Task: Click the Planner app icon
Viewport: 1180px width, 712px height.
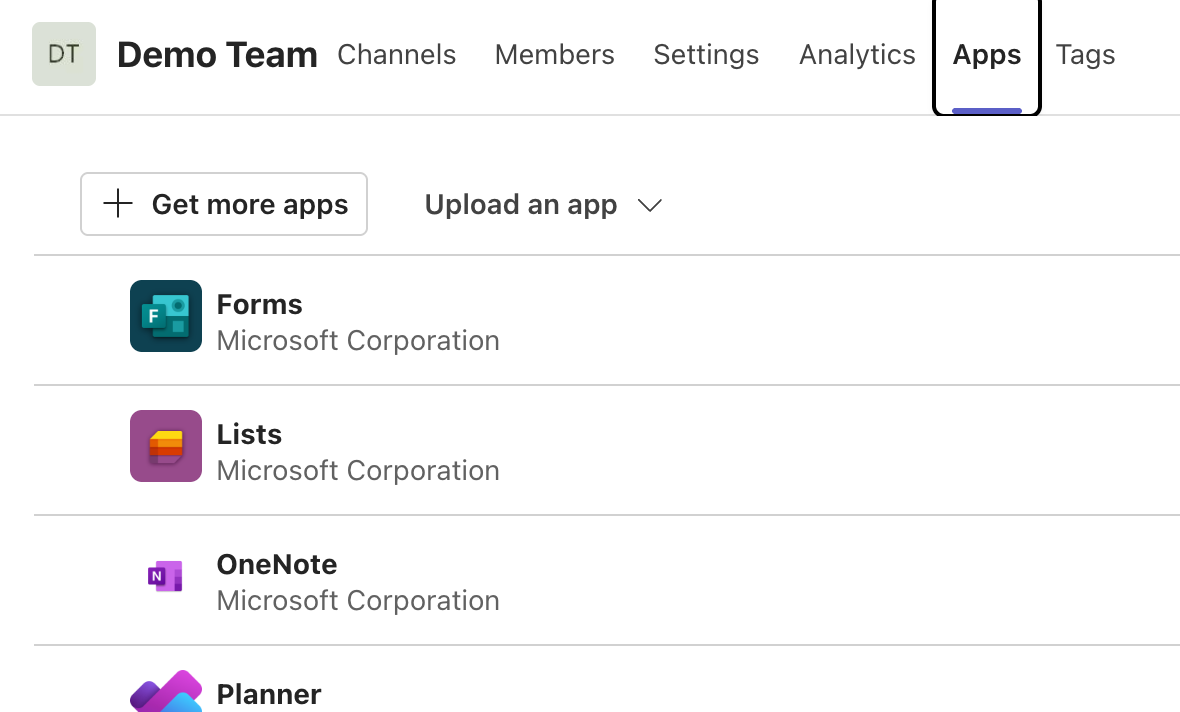Action: 166,691
